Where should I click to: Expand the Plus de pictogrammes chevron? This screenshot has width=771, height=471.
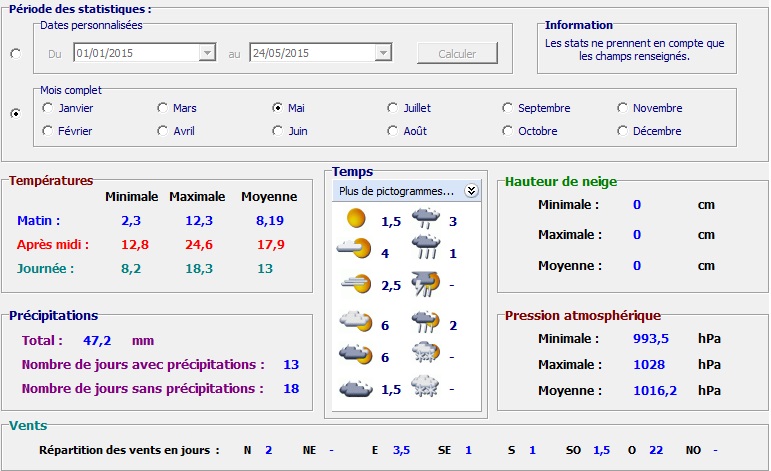[471, 191]
